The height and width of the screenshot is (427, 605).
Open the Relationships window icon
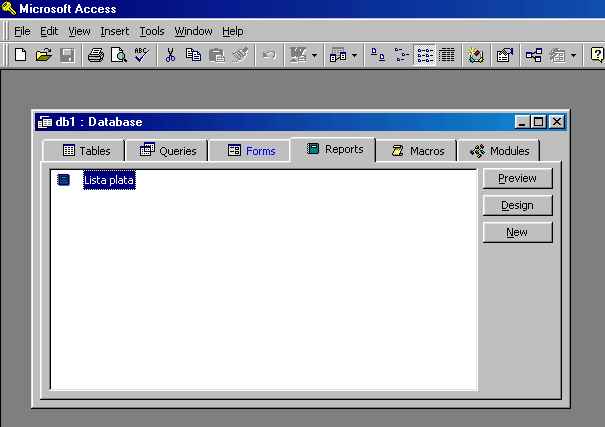point(534,56)
